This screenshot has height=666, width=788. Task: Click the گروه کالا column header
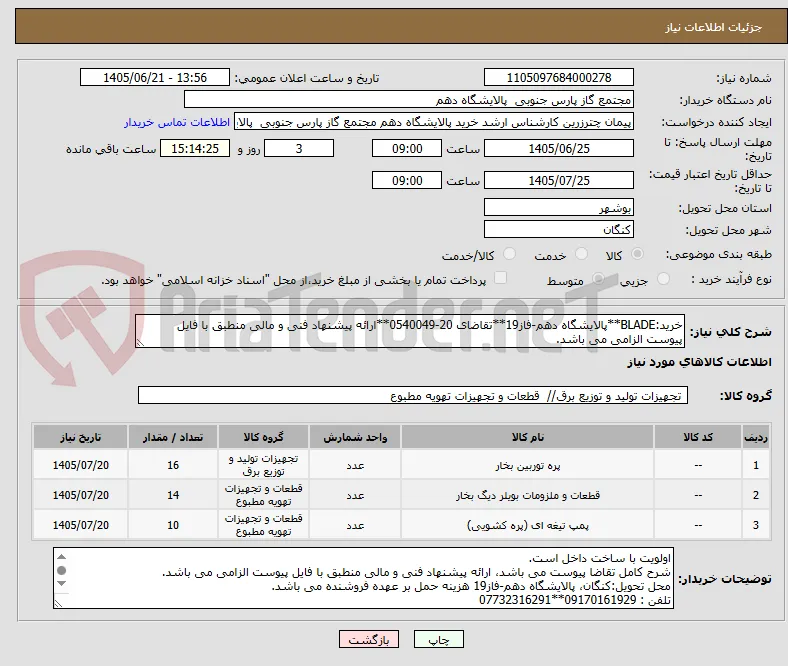[x=263, y=437]
